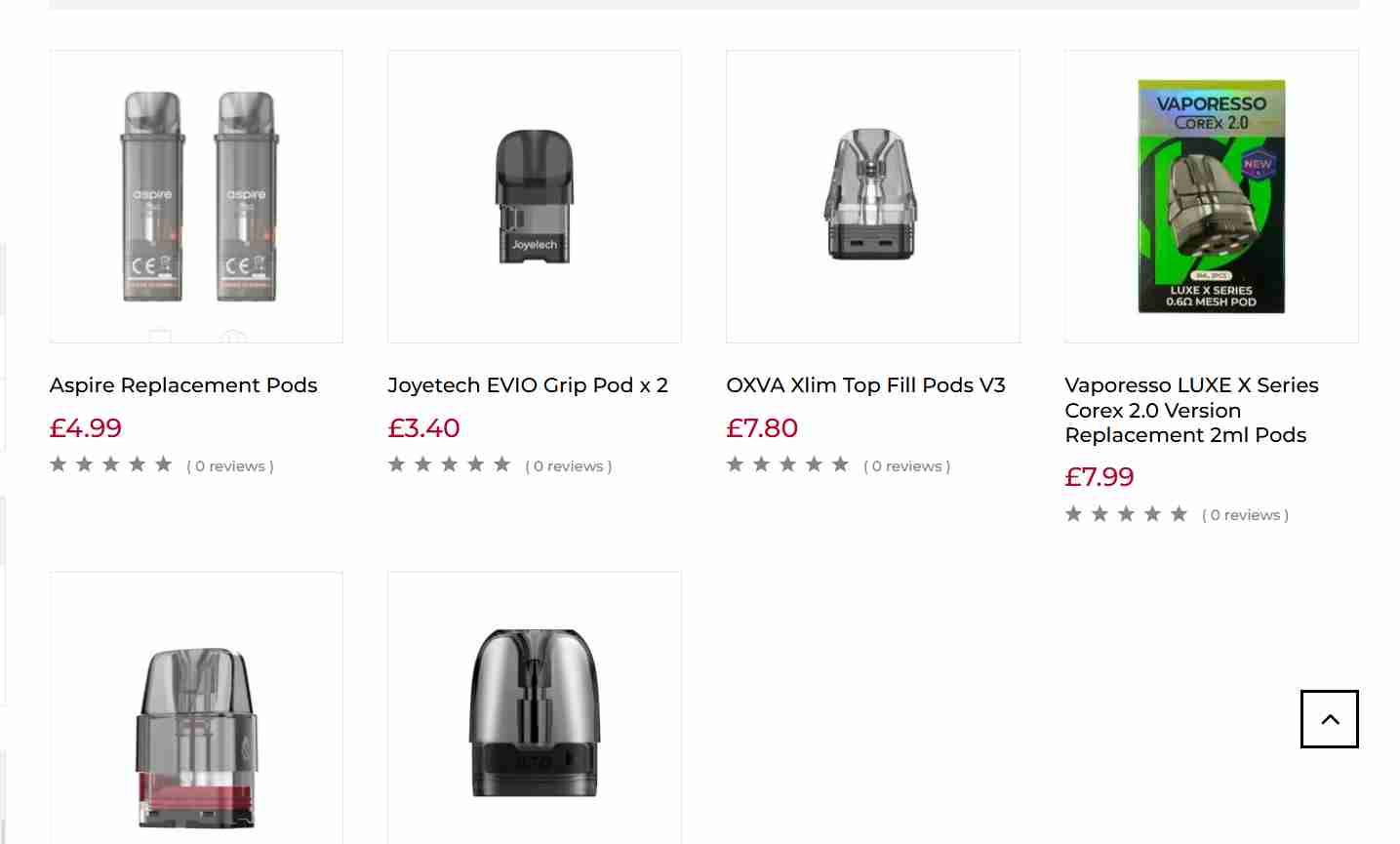Click the Joyetech EVIO Grip Pod x 2 title
The image size is (1400, 844).
(528, 385)
